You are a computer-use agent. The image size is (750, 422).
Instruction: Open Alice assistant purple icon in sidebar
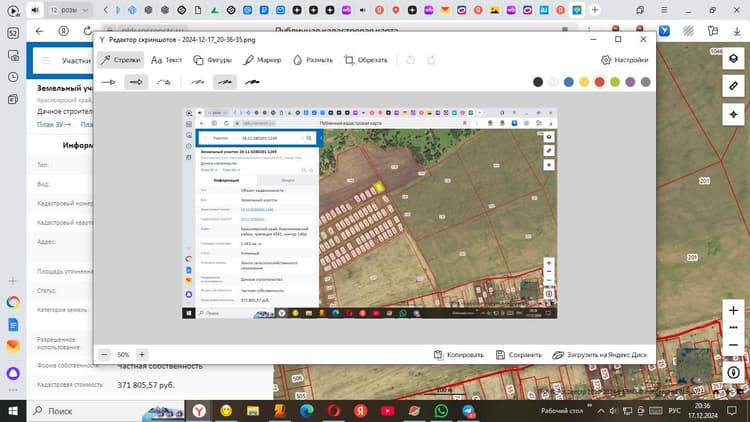click(x=13, y=373)
